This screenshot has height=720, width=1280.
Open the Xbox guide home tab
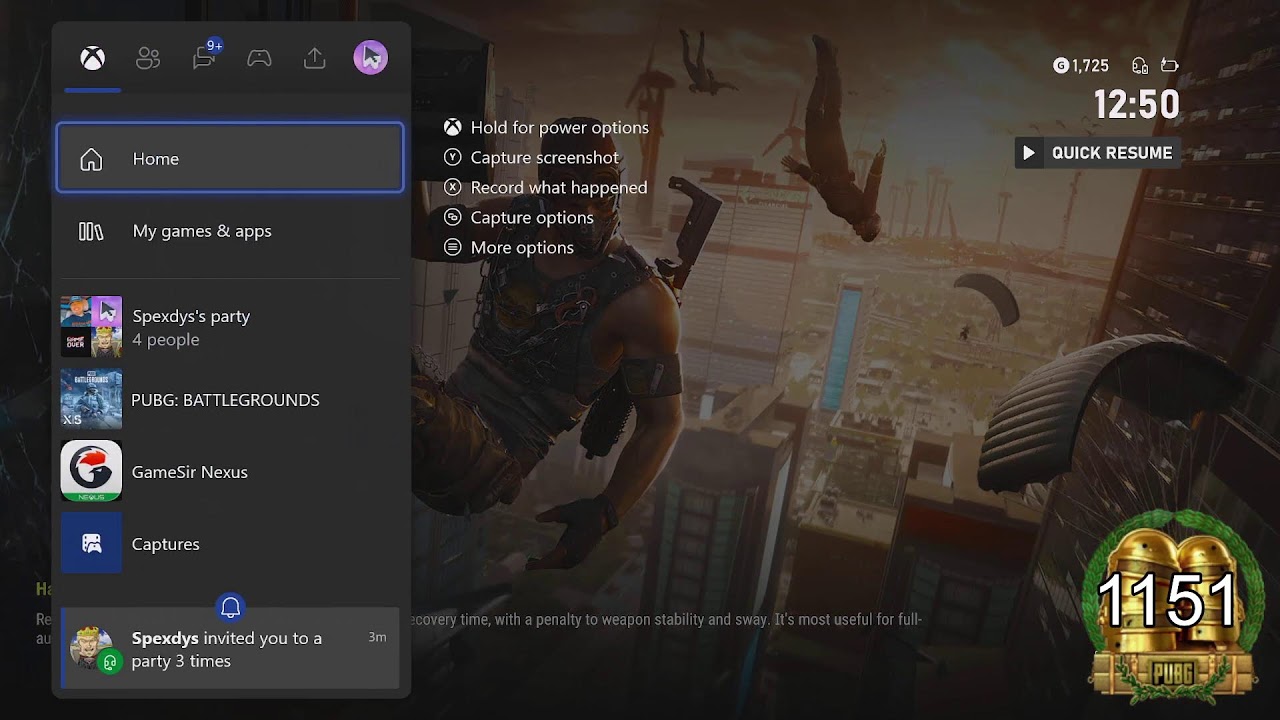(x=93, y=59)
